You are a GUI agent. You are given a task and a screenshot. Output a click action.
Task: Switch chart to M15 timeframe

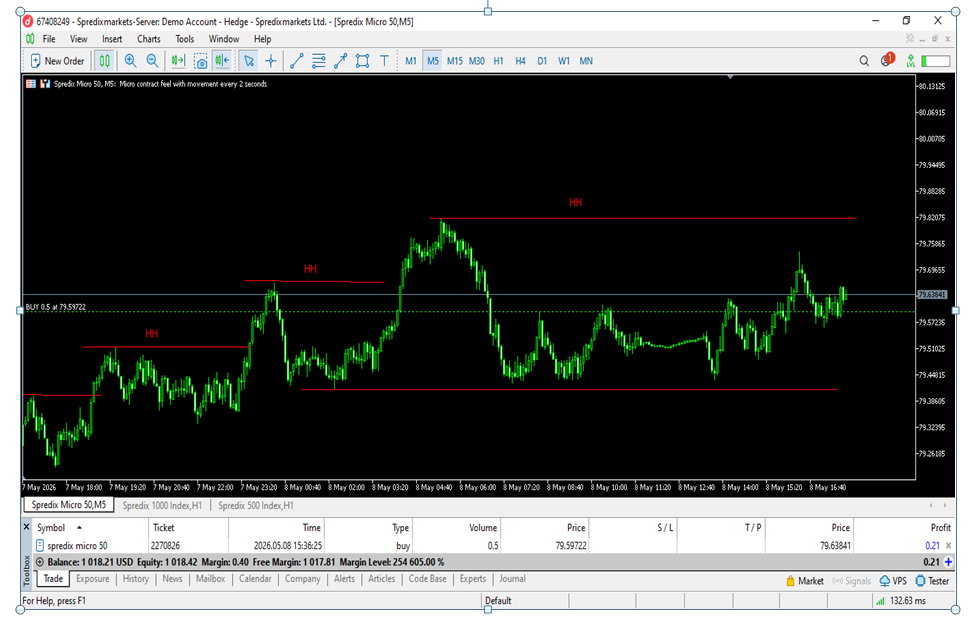tap(454, 61)
